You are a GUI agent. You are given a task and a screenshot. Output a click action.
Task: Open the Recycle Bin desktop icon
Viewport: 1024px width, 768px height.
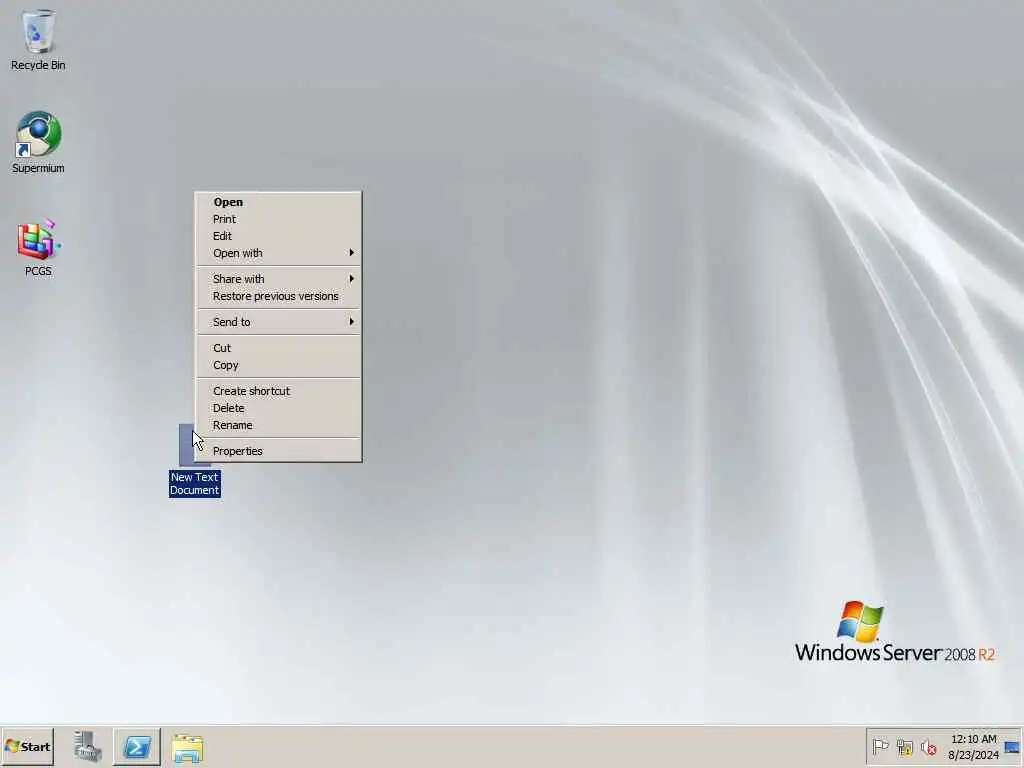(38, 39)
